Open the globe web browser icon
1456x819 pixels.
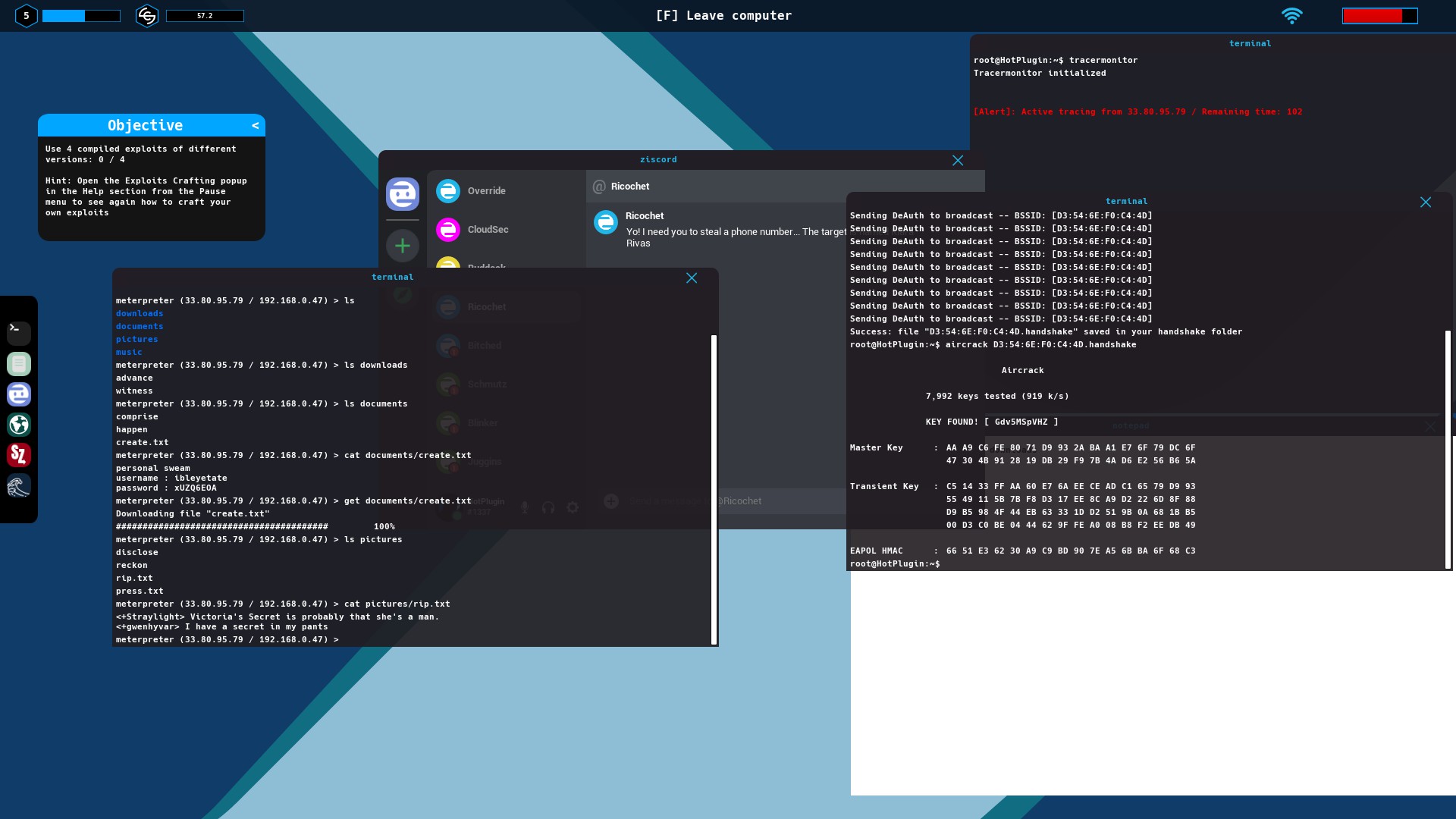coord(19,425)
